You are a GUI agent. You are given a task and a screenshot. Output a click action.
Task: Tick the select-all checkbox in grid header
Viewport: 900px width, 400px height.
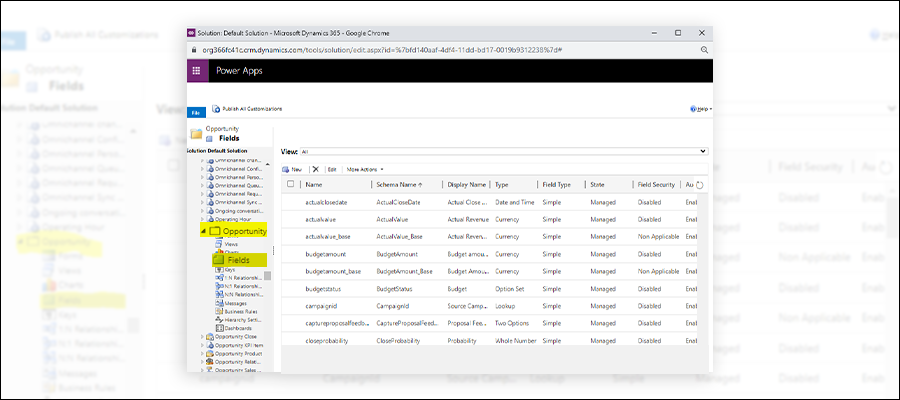[290, 184]
